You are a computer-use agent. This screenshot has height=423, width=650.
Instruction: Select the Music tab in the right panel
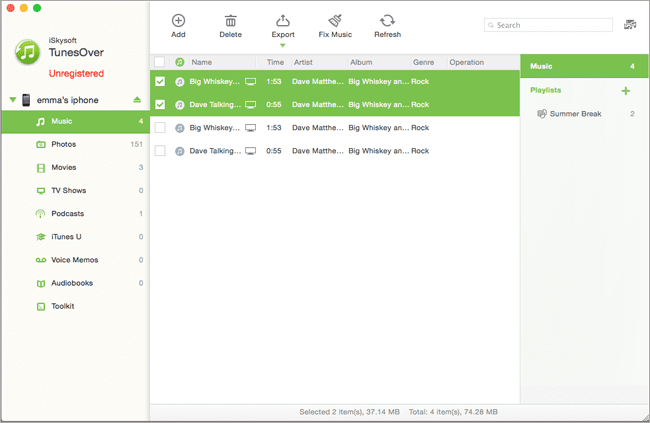tap(584, 66)
